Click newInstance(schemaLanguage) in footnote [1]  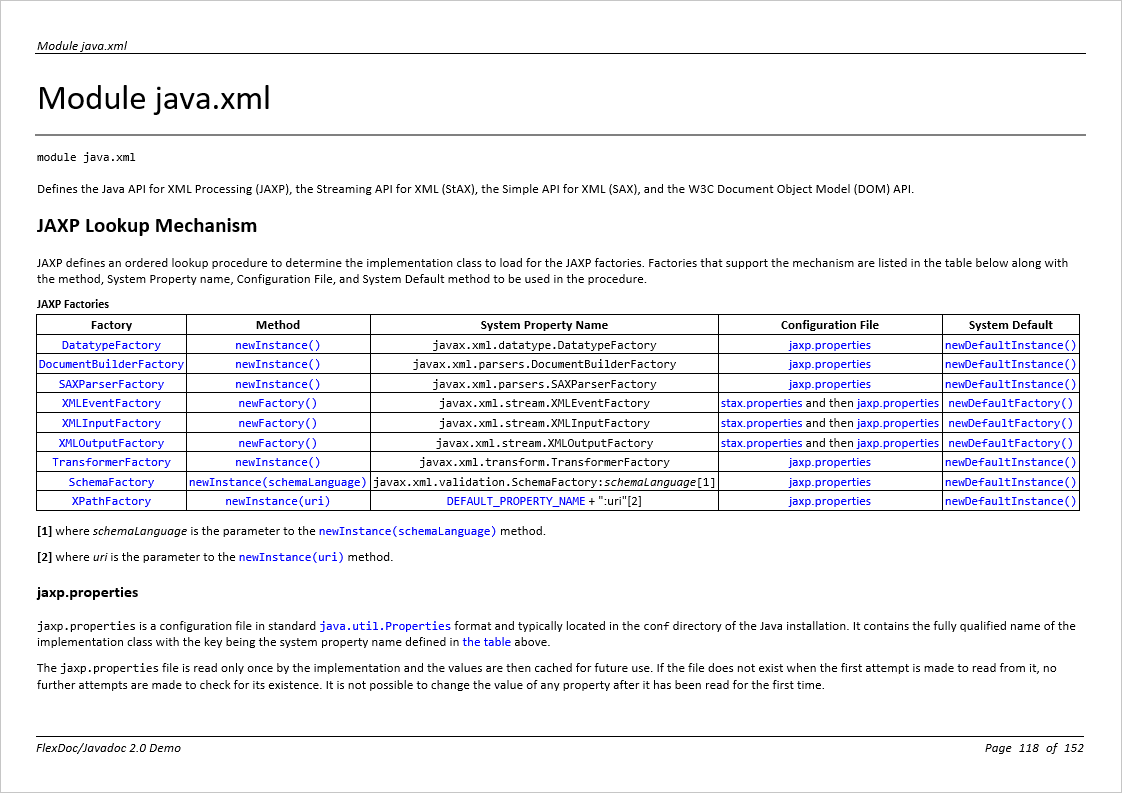(407, 531)
